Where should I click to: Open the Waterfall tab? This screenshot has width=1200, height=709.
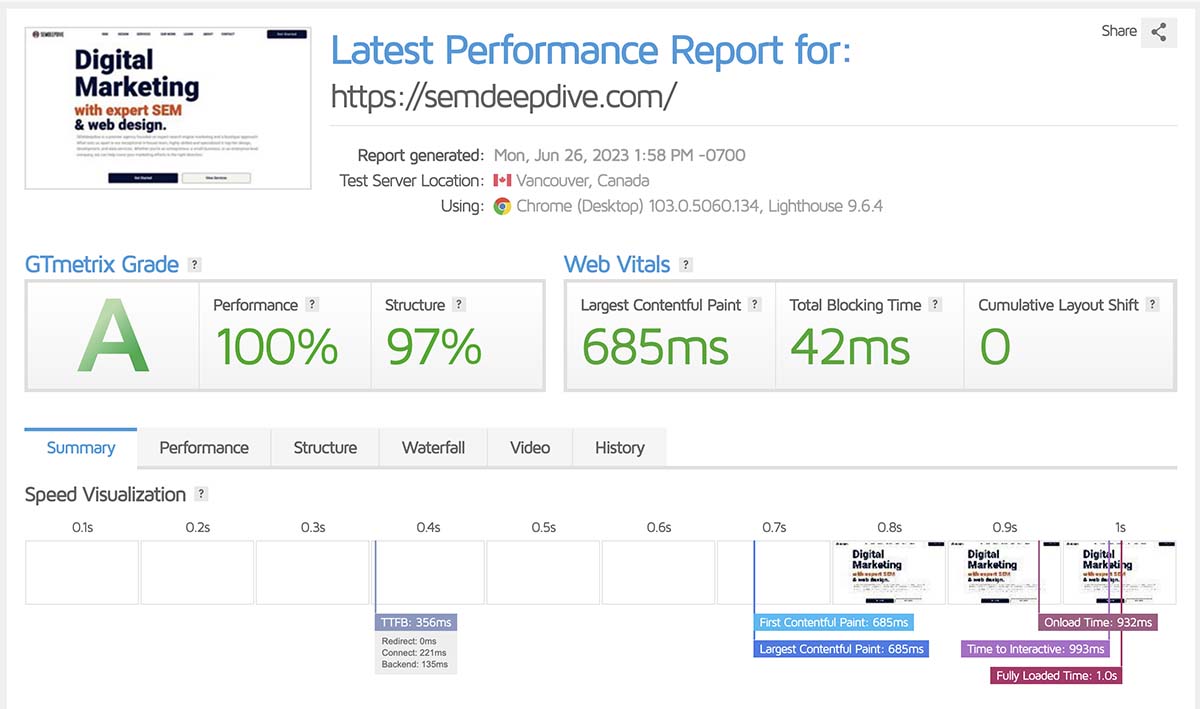(433, 447)
